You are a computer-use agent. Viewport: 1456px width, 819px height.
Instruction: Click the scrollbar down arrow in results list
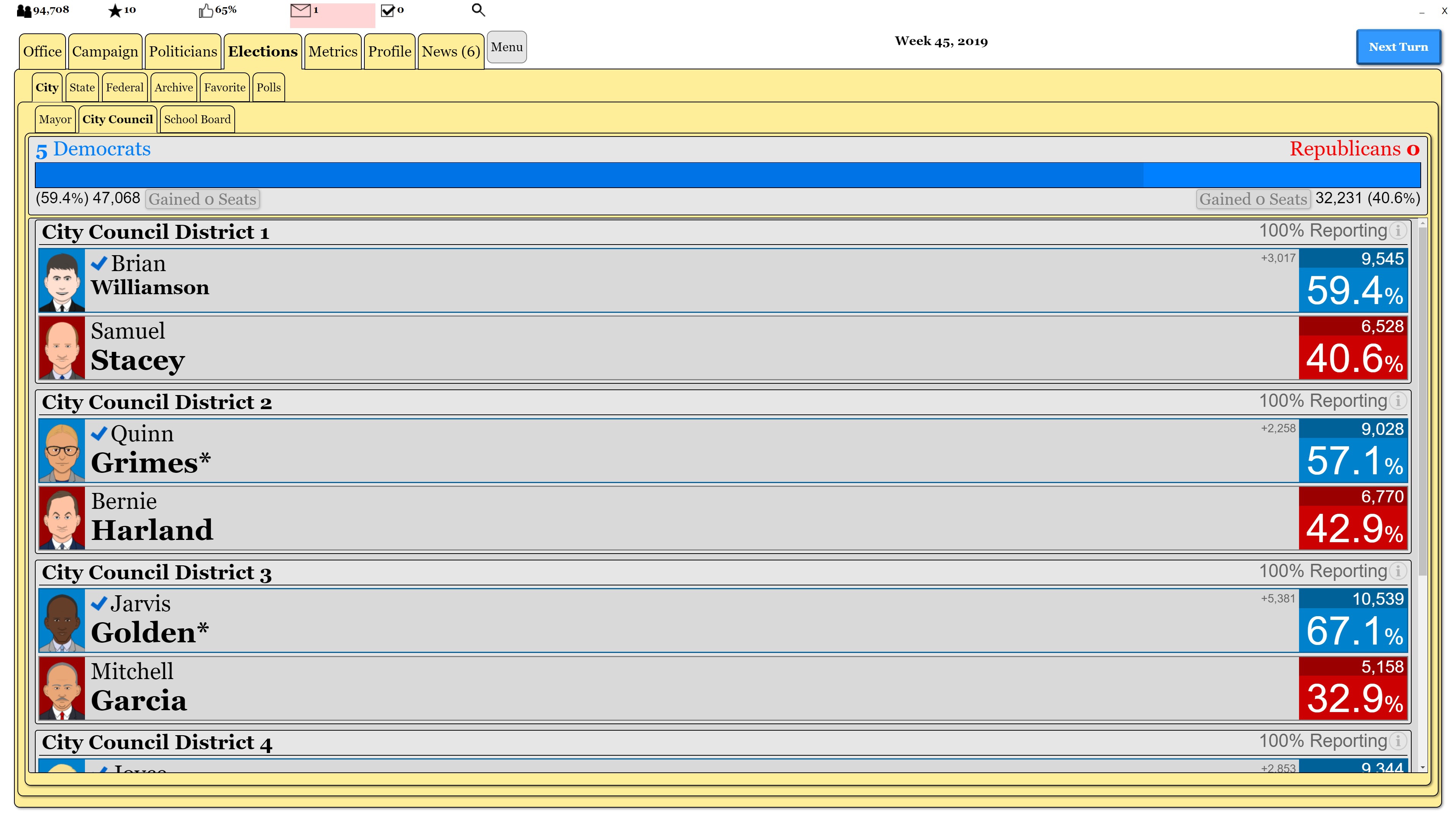tap(1423, 767)
